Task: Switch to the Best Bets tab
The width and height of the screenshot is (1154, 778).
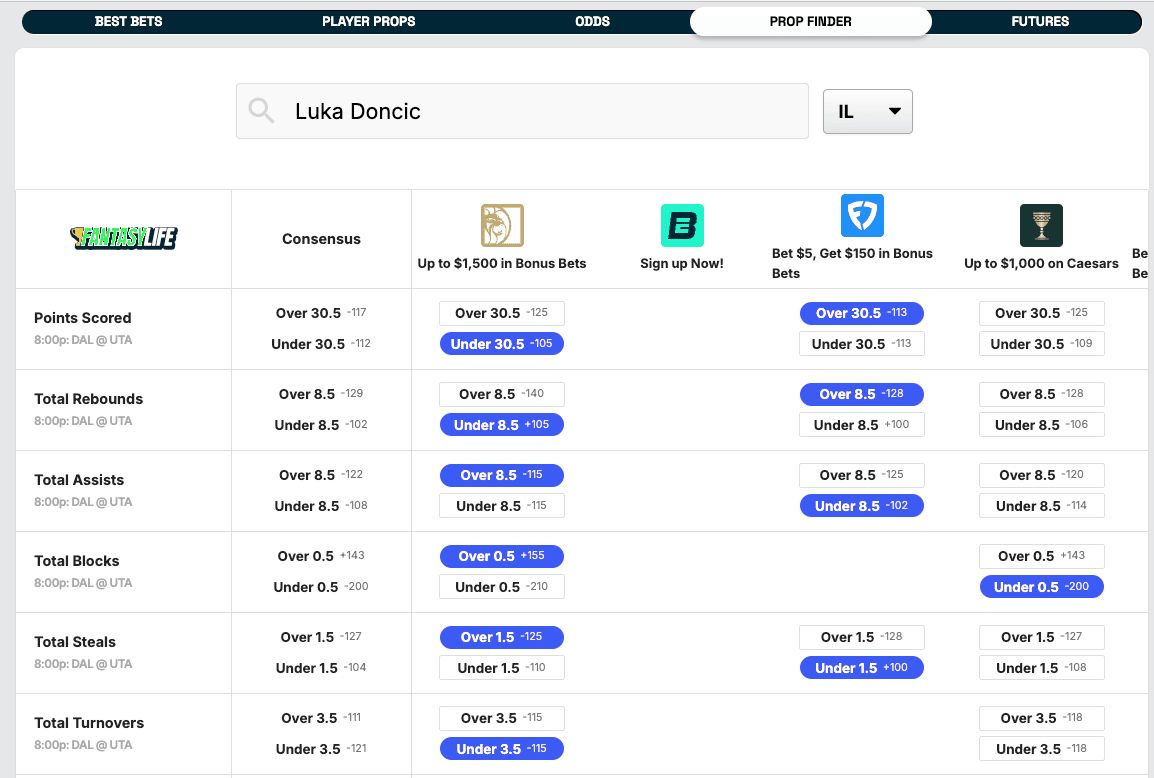Action: (128, 21)
